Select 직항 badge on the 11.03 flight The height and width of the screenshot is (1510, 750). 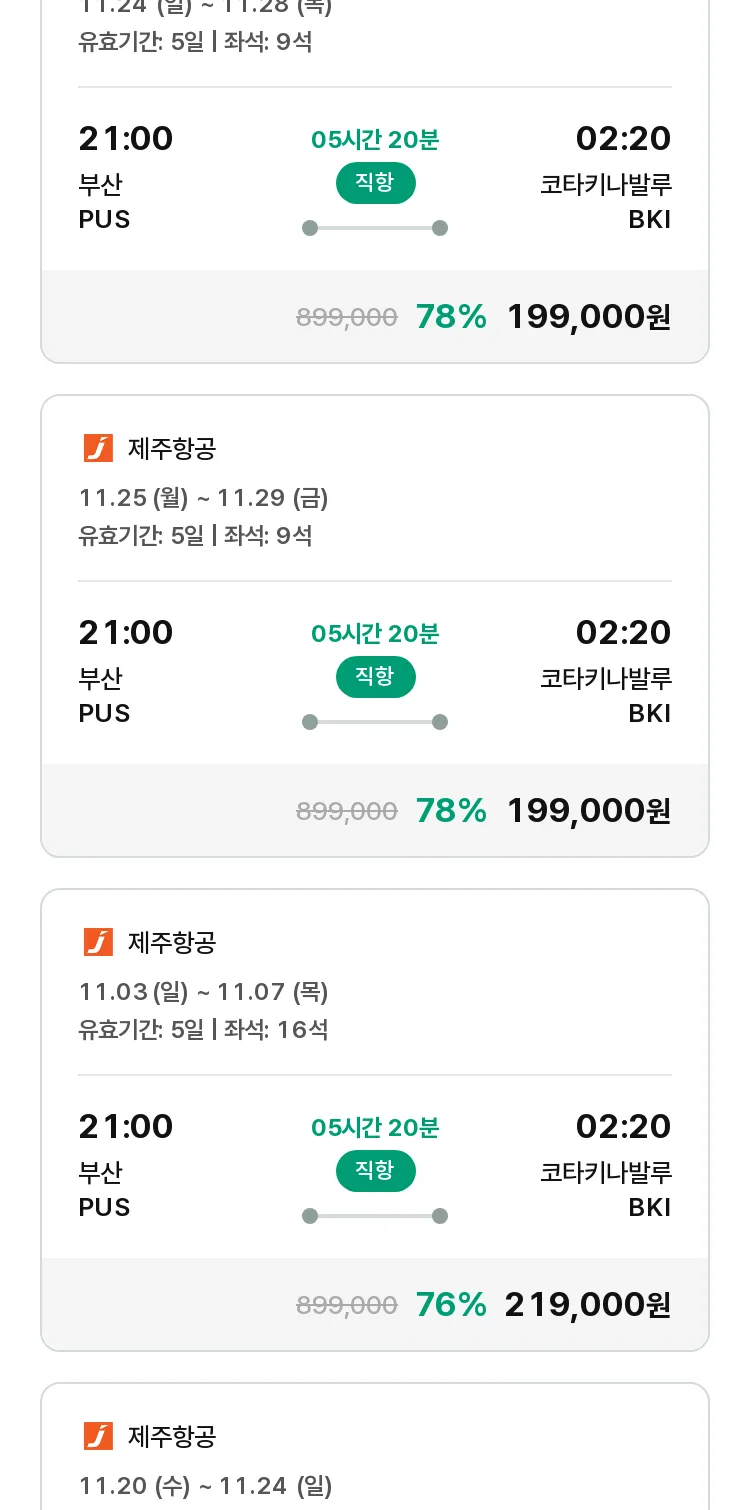tap(375, 1171)
